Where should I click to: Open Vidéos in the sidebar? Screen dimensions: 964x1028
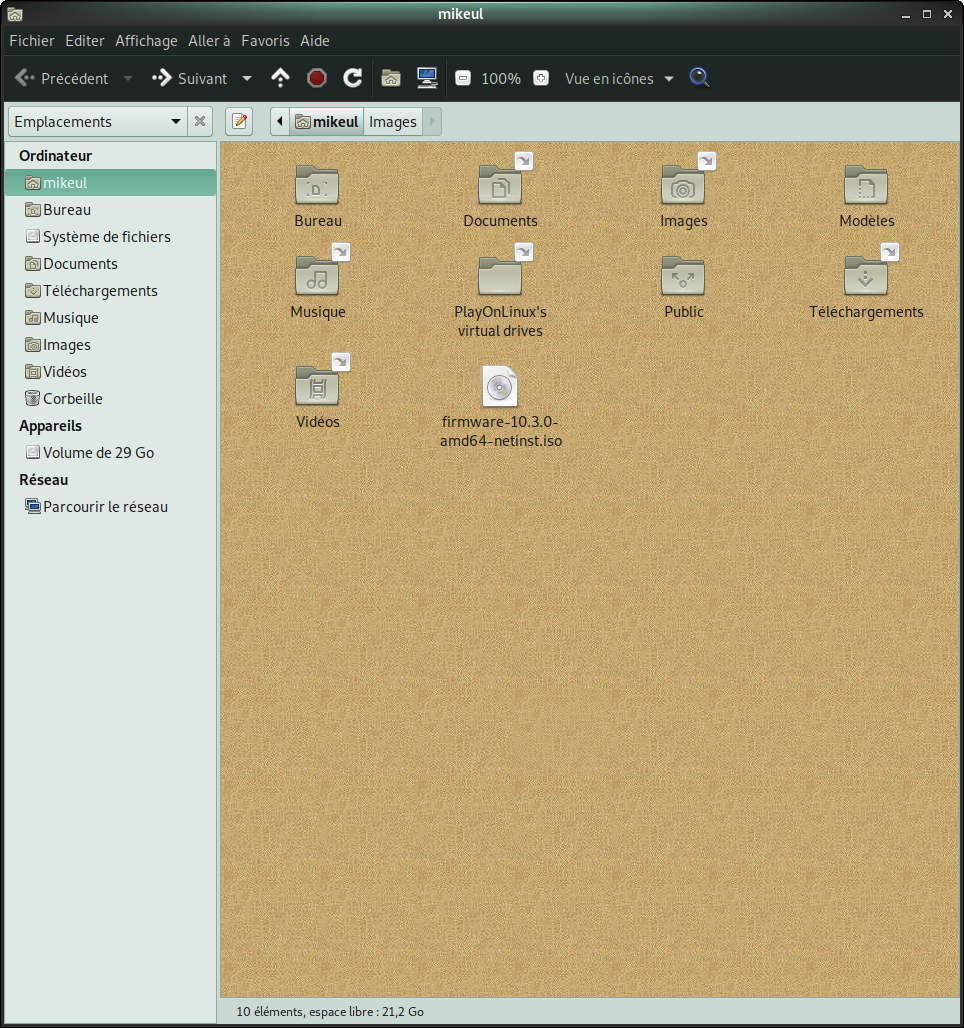(110, 372)
